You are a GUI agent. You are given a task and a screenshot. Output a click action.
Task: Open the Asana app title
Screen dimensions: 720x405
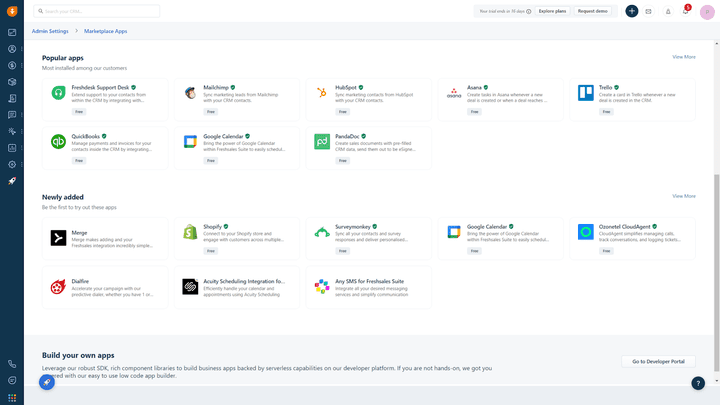click(x=474, y=87)
